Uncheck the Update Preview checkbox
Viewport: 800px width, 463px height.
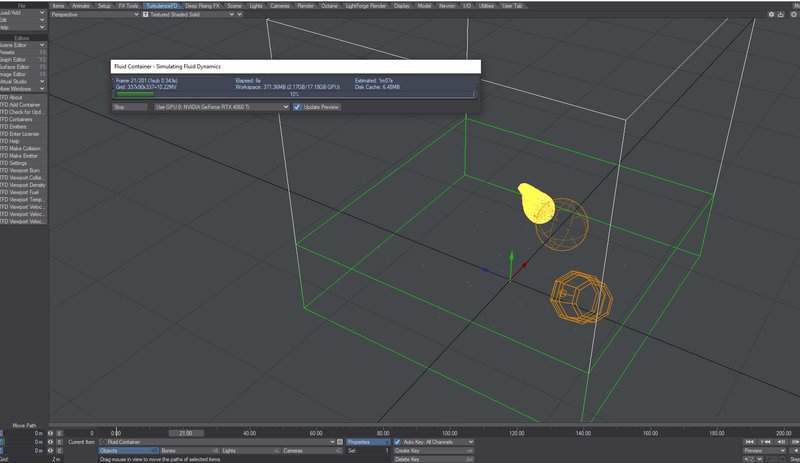click(297, 107)
